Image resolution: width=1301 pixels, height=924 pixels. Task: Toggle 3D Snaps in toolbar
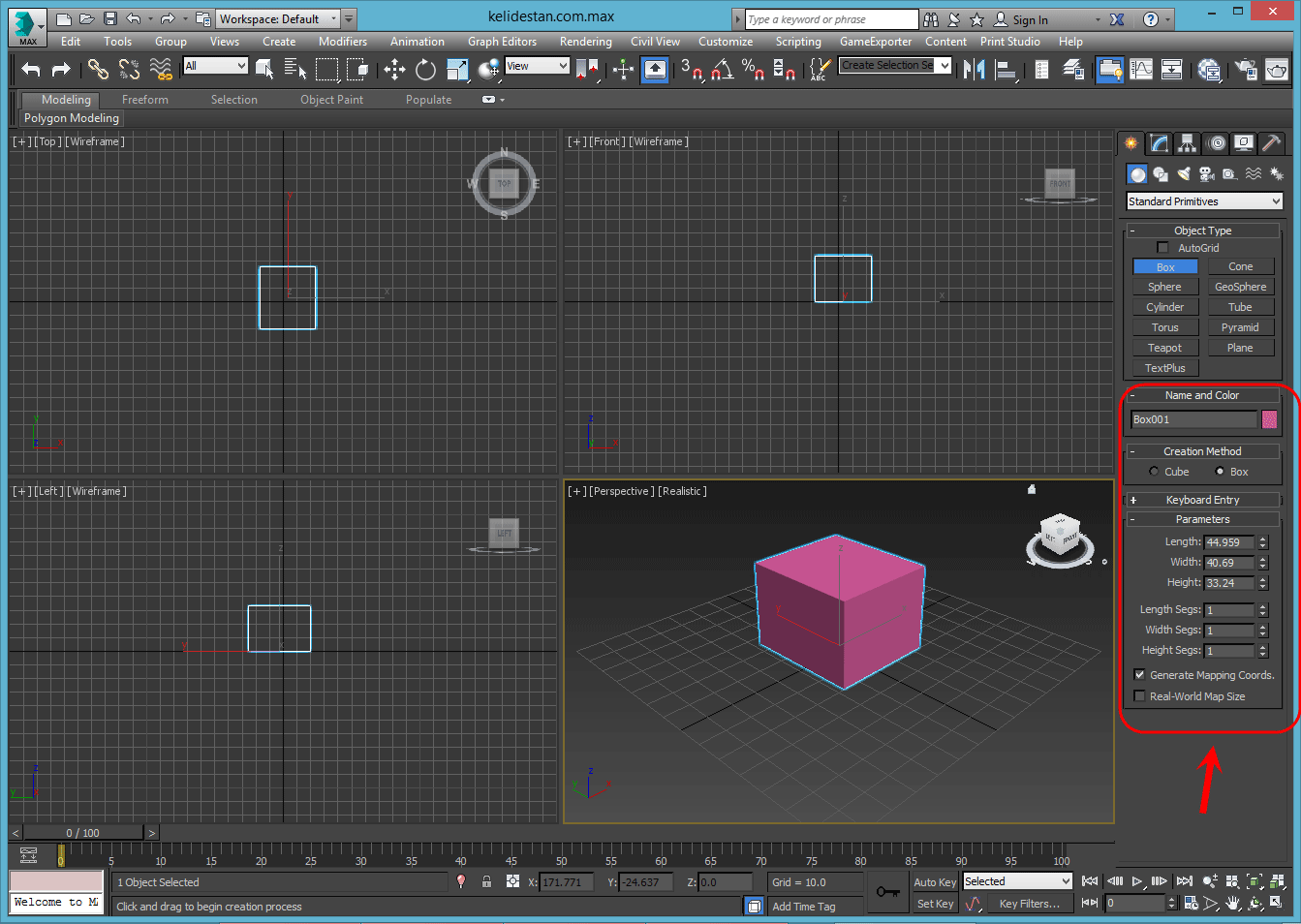click(691, 69)
